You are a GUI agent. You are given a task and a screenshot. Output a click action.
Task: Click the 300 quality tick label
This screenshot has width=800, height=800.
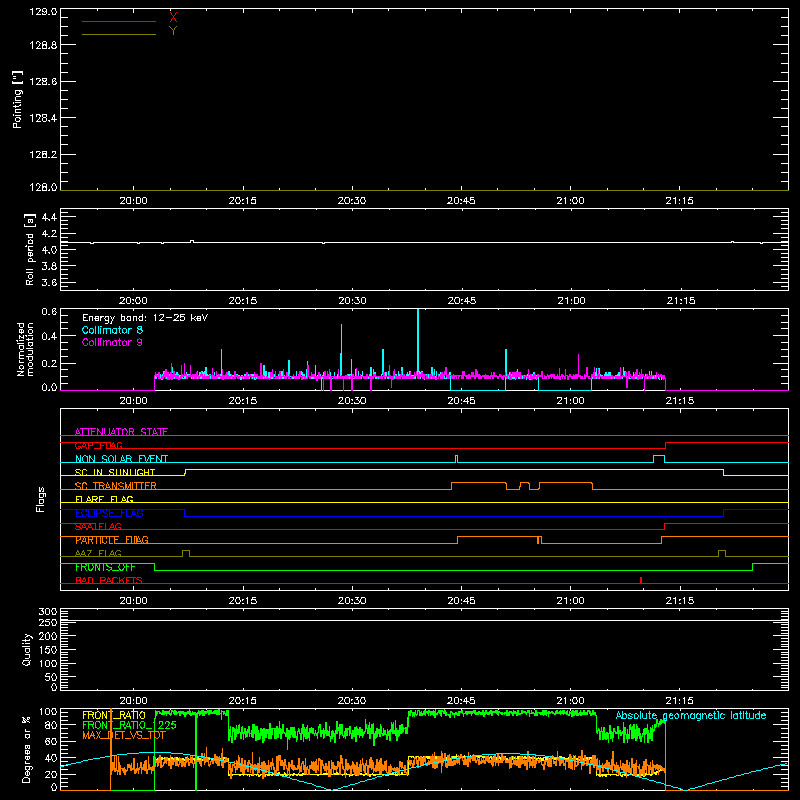point(47,612)
